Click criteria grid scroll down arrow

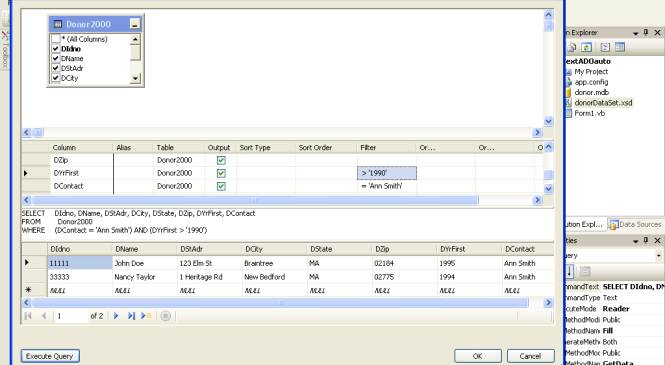tap(548, 189)
